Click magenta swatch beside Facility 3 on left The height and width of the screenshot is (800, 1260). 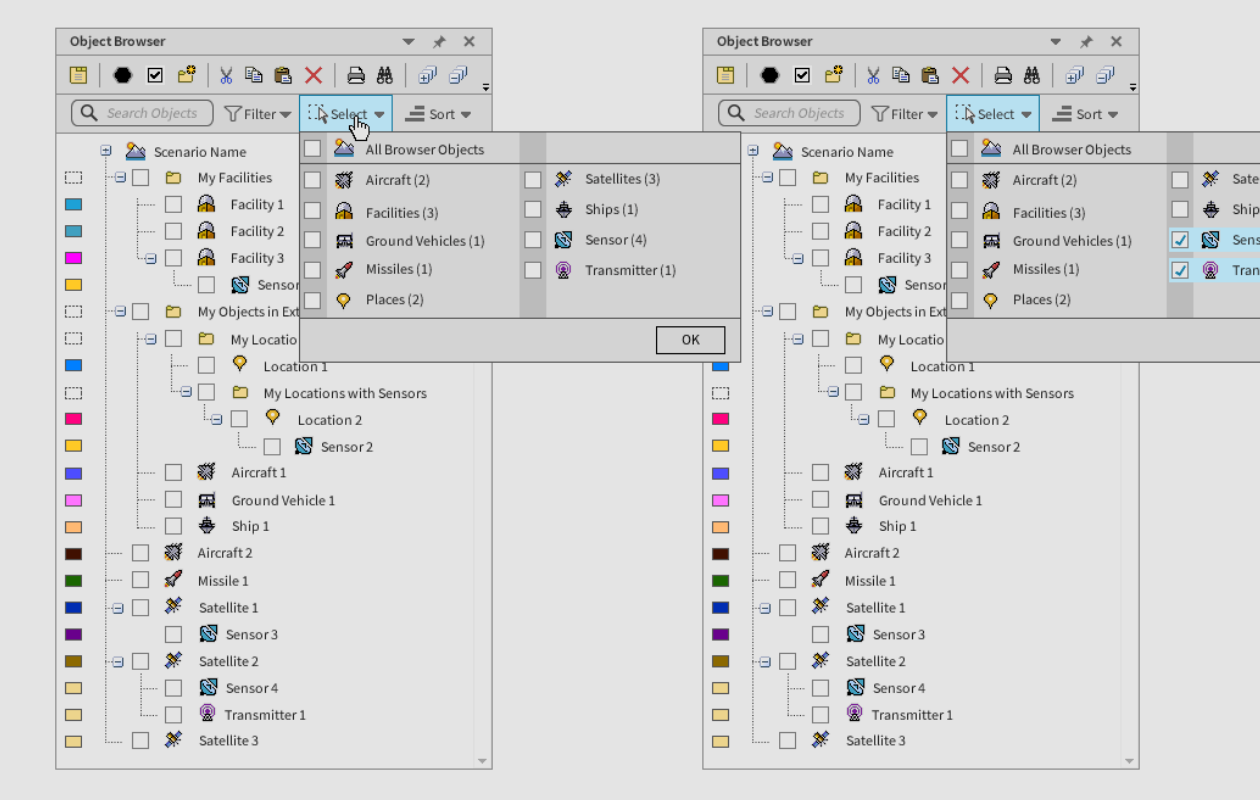pos(73,258)
